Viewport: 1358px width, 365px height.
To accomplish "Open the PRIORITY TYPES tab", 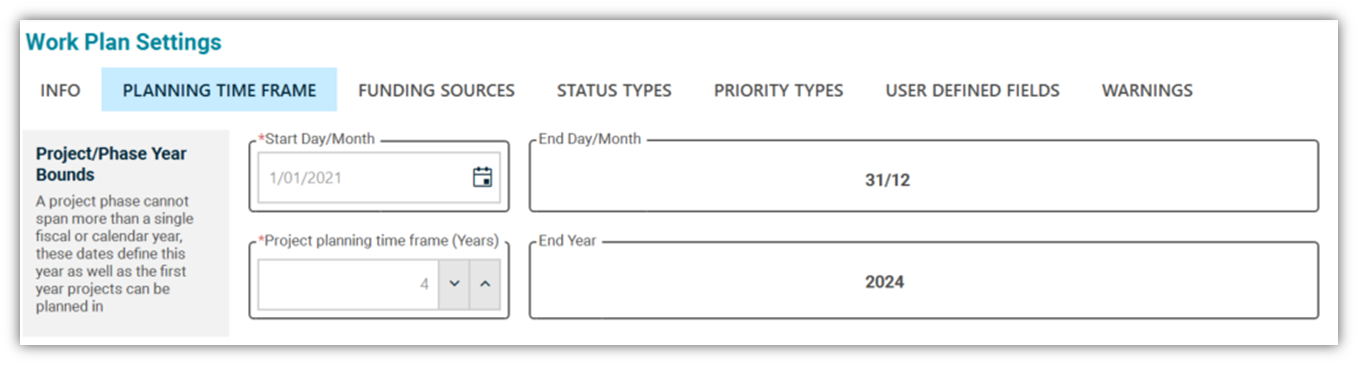I will point(778,90).
